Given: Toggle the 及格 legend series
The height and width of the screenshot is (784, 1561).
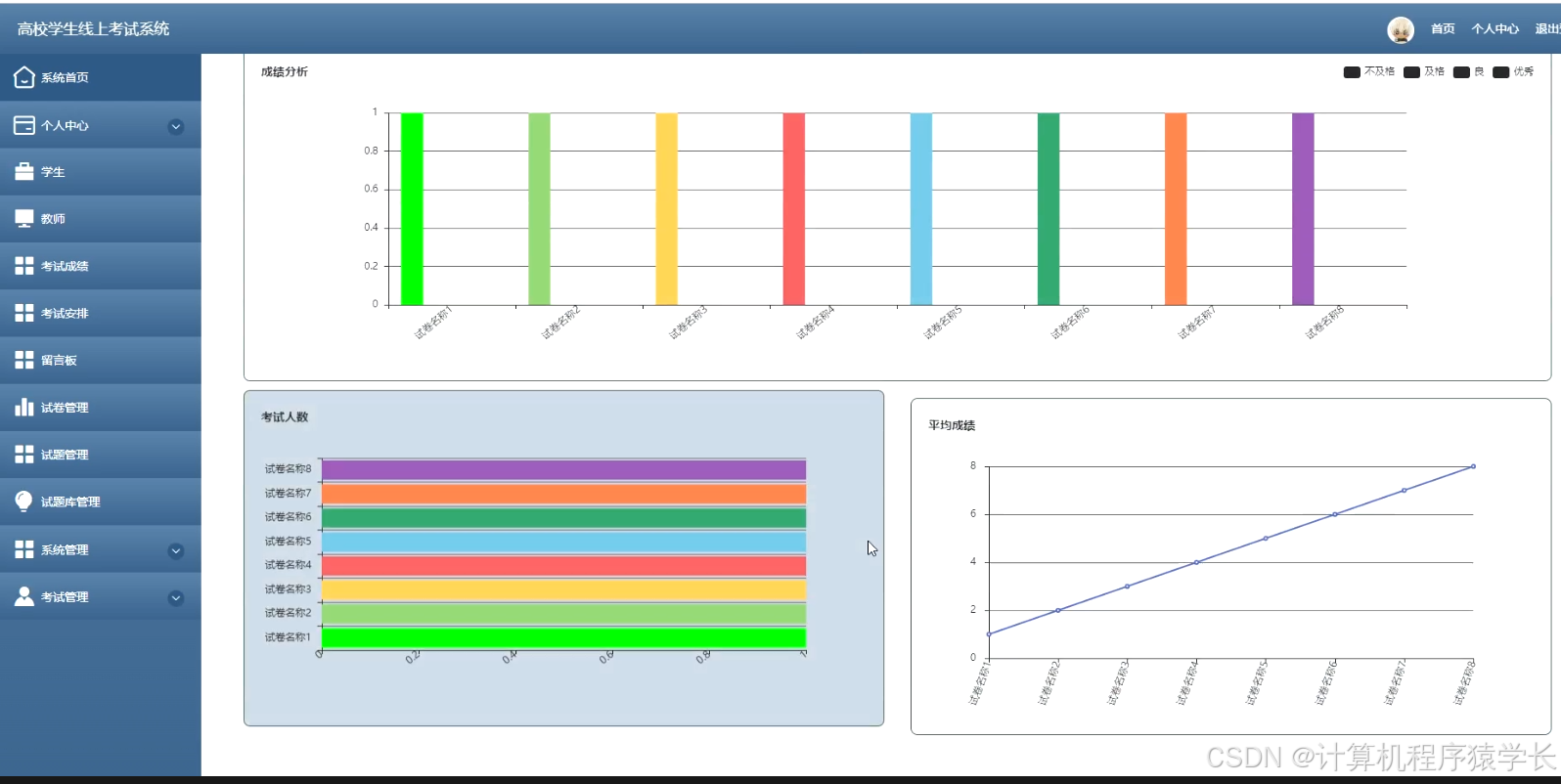Looking at the screenshot, I should pos(1424,71).
